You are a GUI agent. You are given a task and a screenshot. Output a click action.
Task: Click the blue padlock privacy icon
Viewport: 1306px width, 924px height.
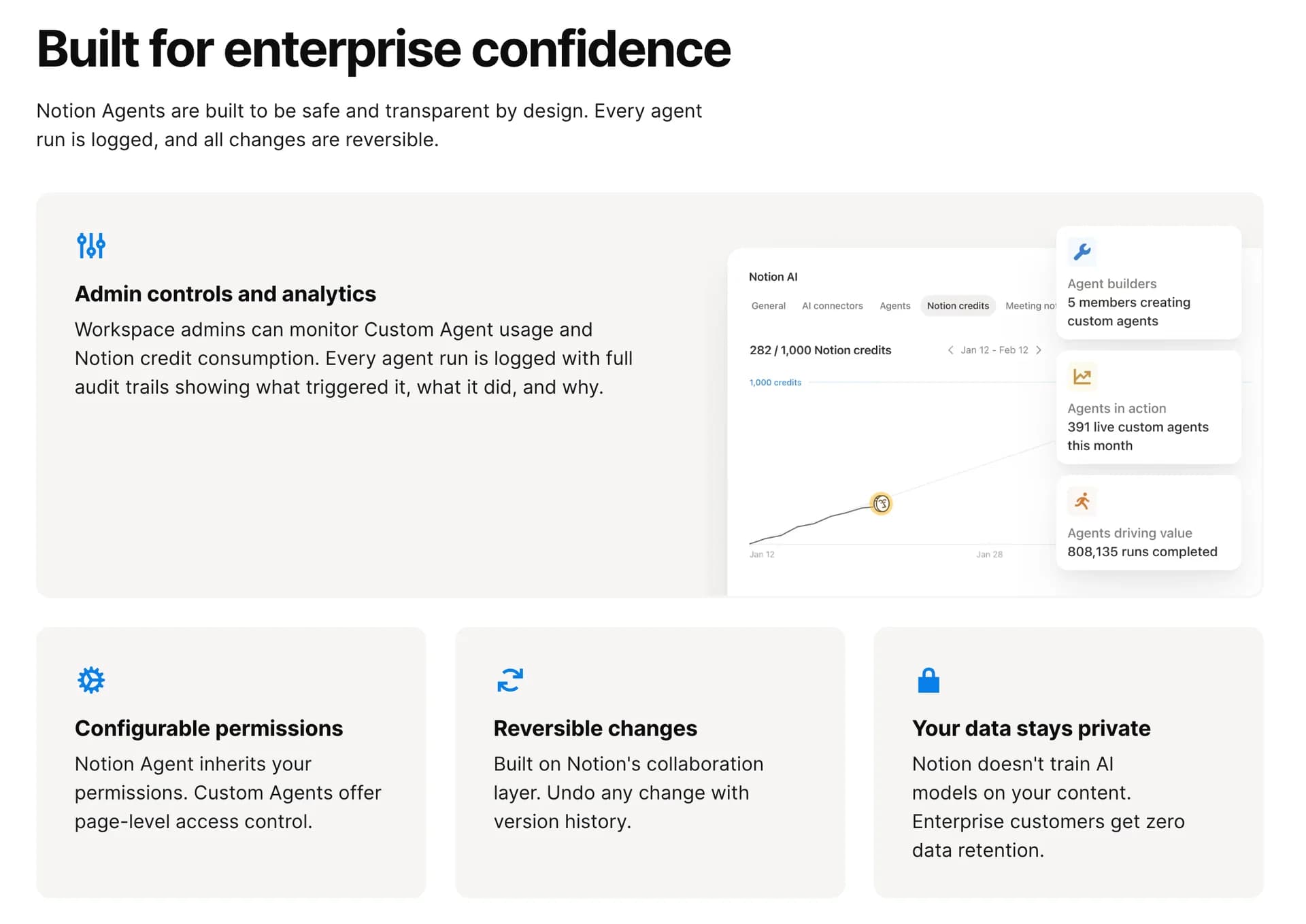pyautogui.click(x=928, y=680)
